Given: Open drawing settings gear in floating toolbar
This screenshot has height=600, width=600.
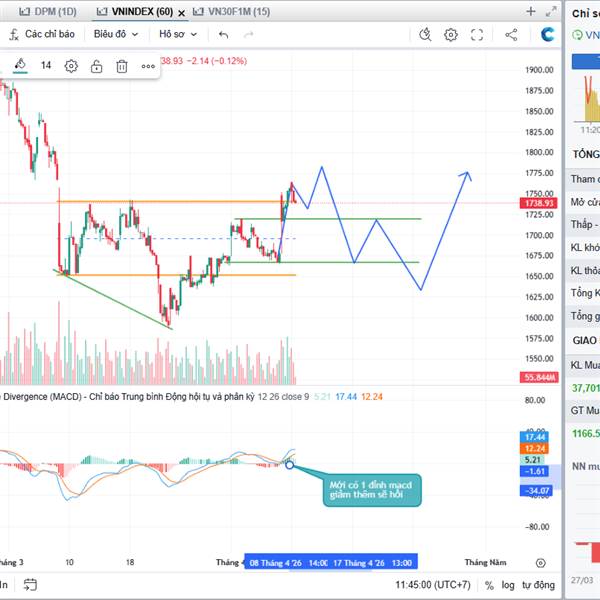Looking at the screenshot, I should coord(71,67).
